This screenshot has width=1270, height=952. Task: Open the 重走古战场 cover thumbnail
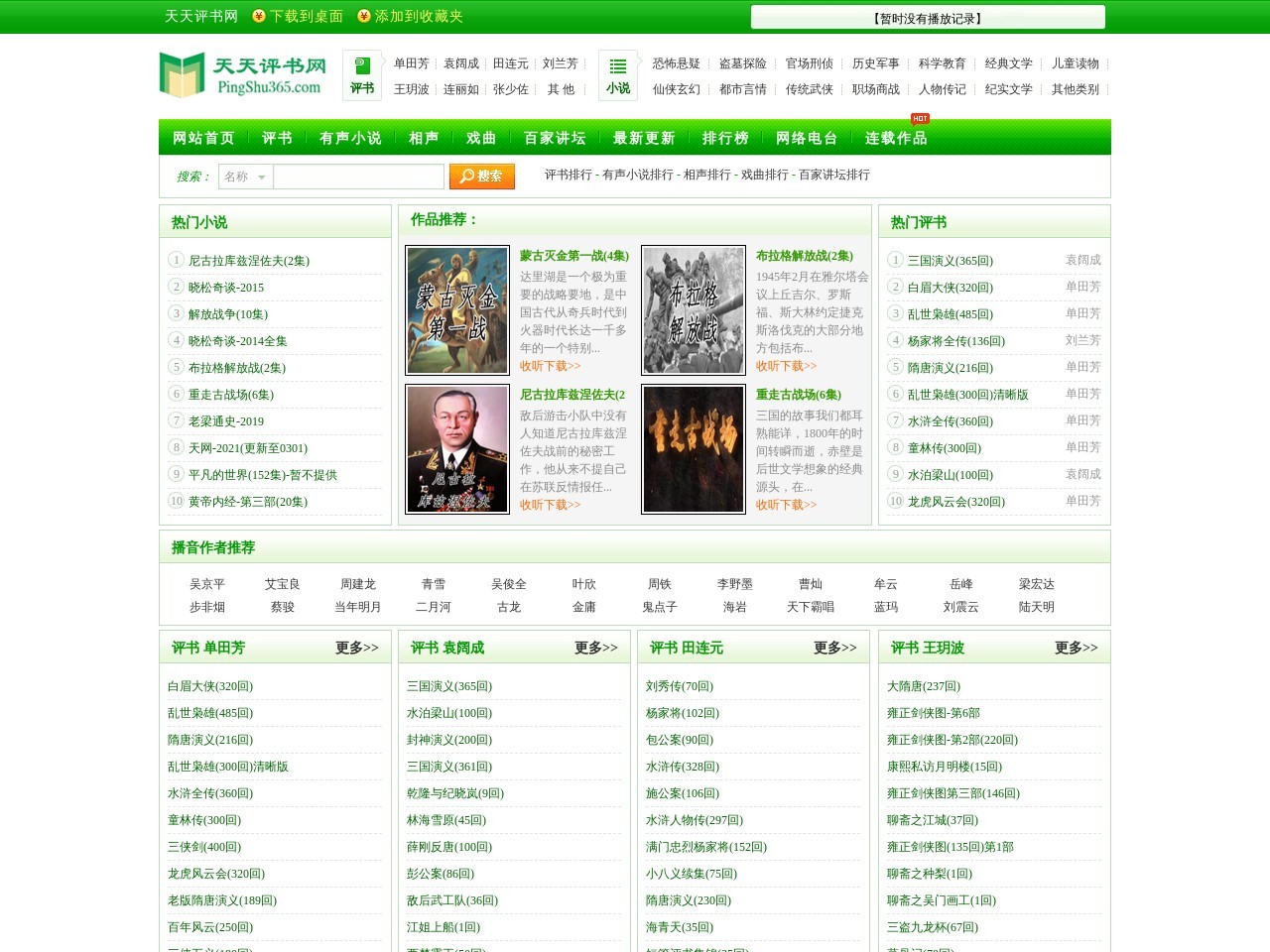[x=694, y=449]
